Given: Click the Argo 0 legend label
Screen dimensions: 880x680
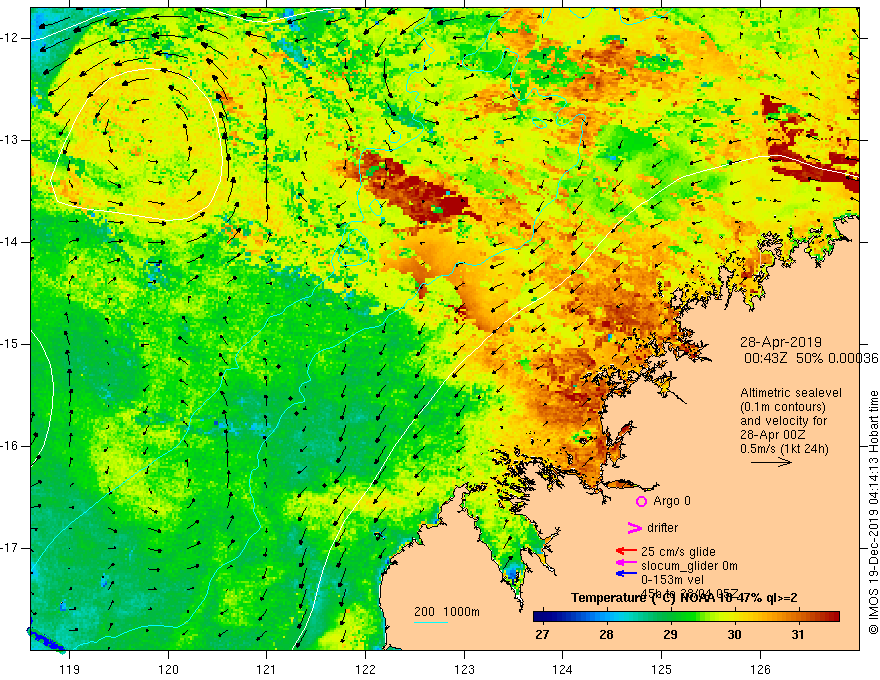Looking at the screenshot, I should click(672, 500).
